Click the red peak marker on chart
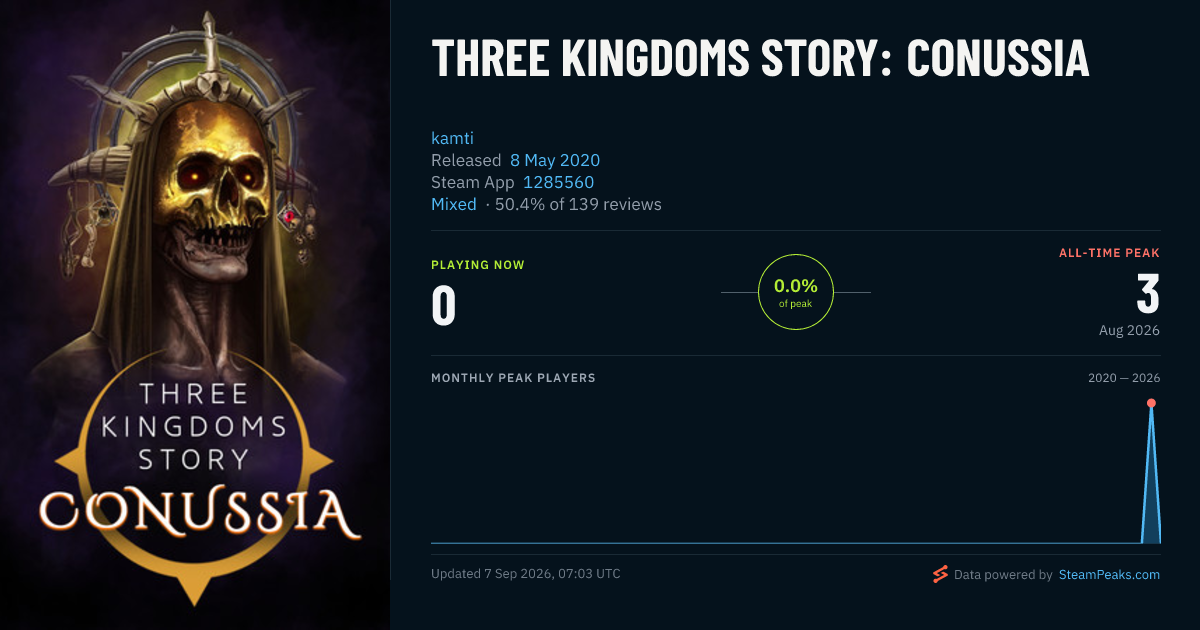Viewport: 1200px width, 630px height. [x=1151, y=403]
